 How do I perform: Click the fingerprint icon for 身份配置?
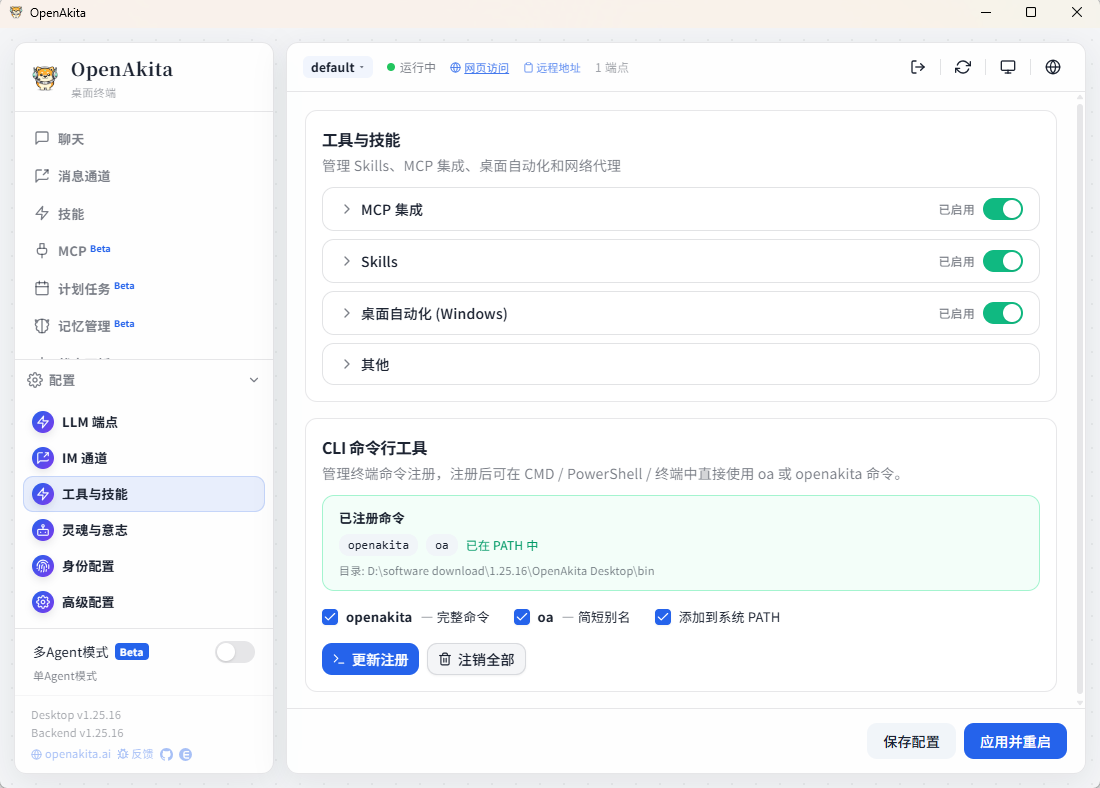[43, 566]
